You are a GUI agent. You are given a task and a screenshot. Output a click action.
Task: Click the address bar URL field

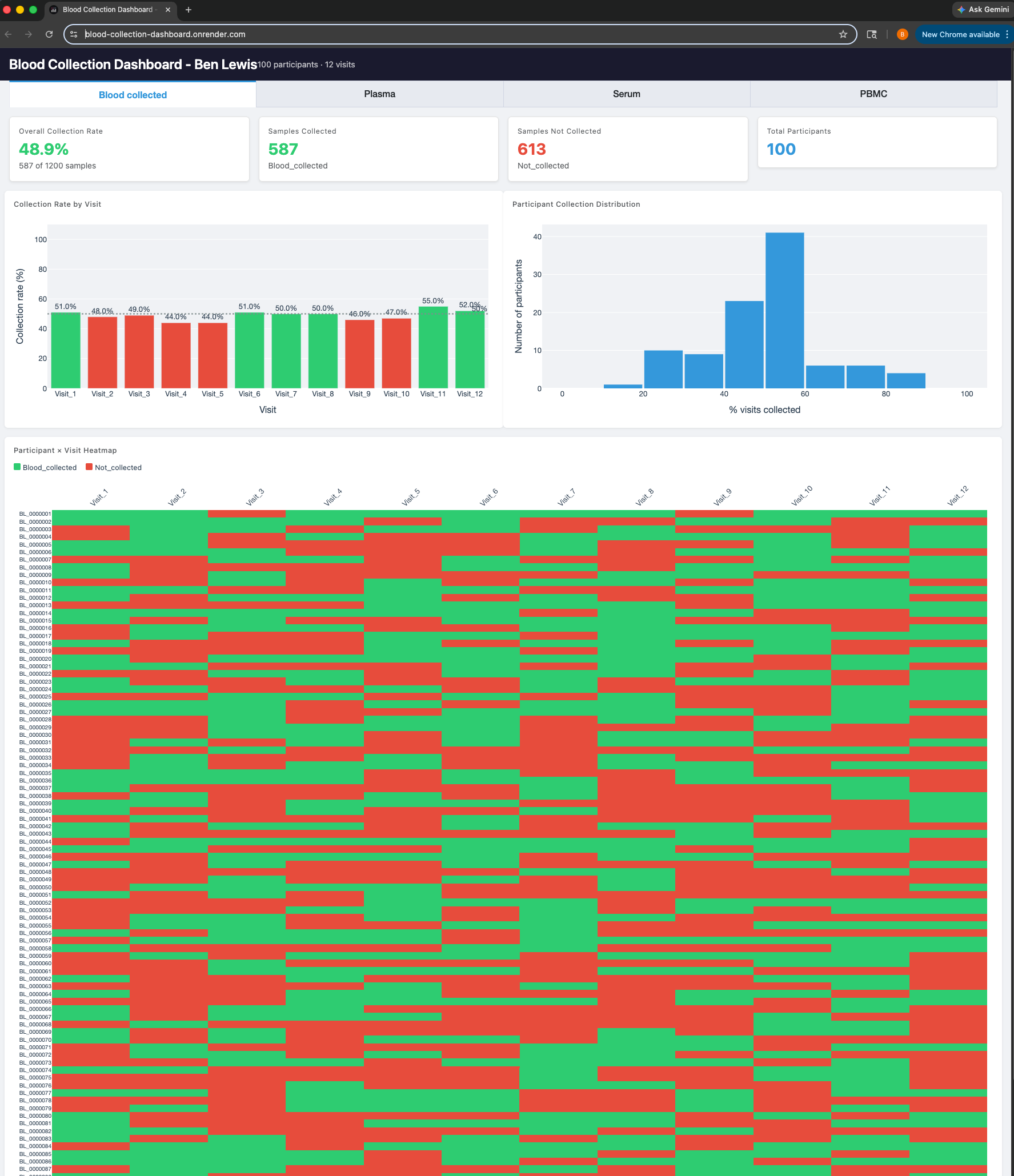click(457, 34)
